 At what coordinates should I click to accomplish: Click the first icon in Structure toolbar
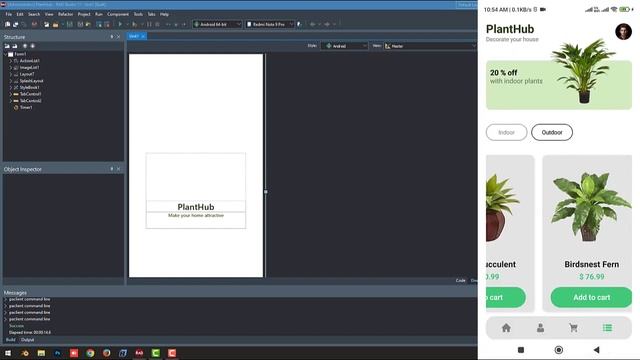coord(7,46)
